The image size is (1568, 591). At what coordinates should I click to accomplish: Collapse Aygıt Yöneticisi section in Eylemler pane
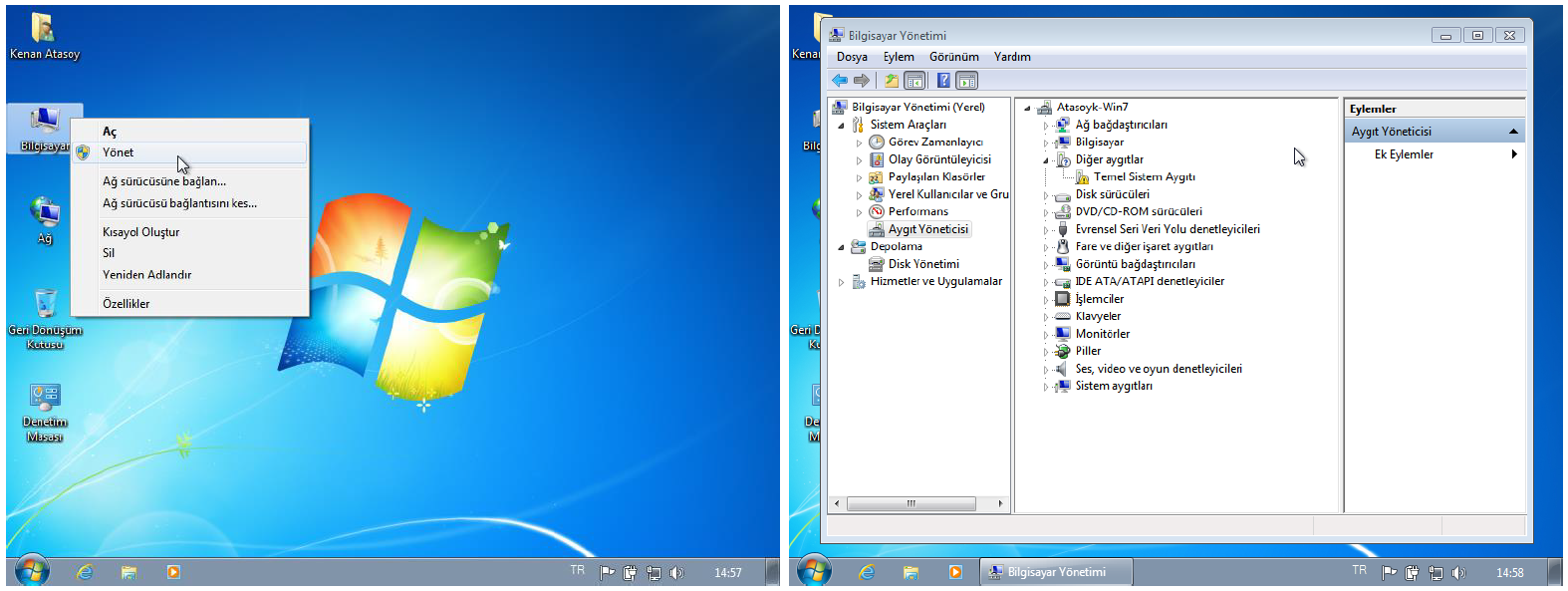coord(1513,132)
